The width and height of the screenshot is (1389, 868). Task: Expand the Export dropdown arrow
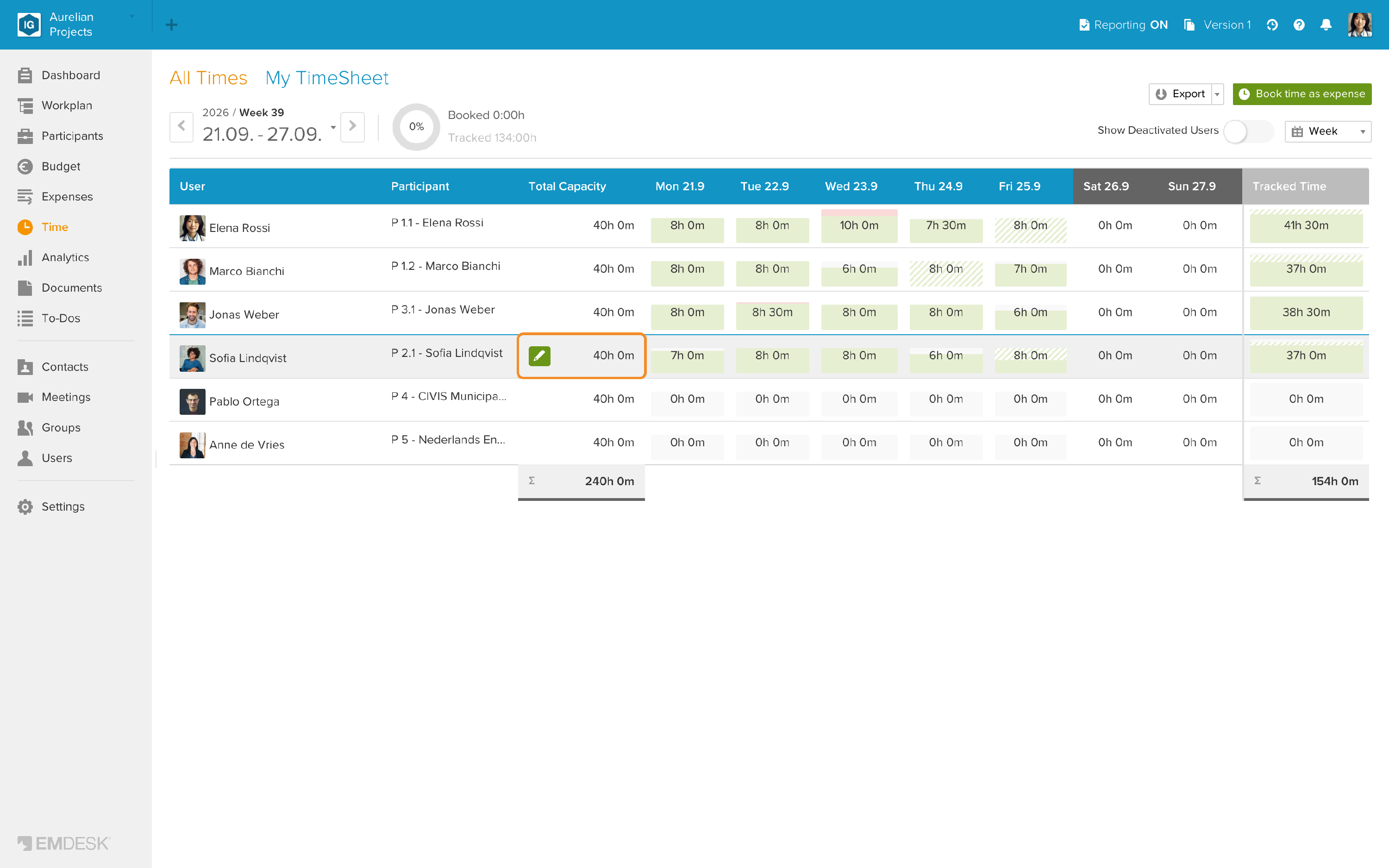tap(1217, 94)
